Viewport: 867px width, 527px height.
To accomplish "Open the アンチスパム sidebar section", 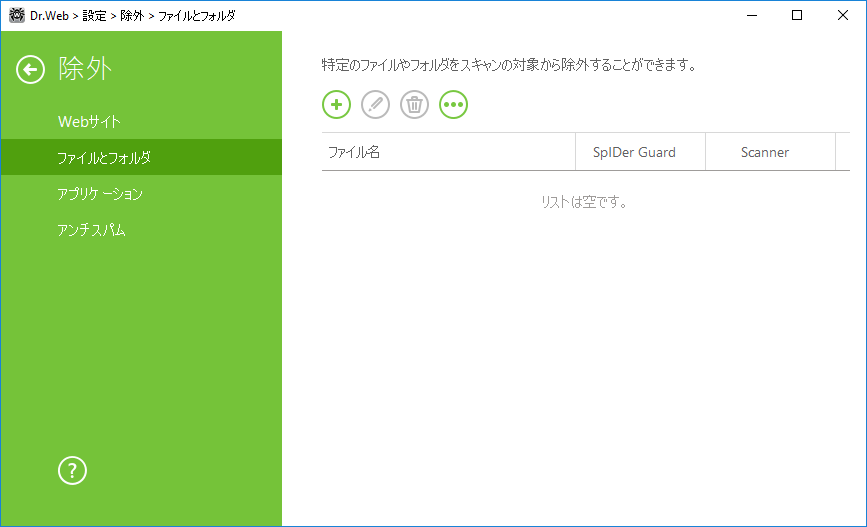I will pos(141,229).
